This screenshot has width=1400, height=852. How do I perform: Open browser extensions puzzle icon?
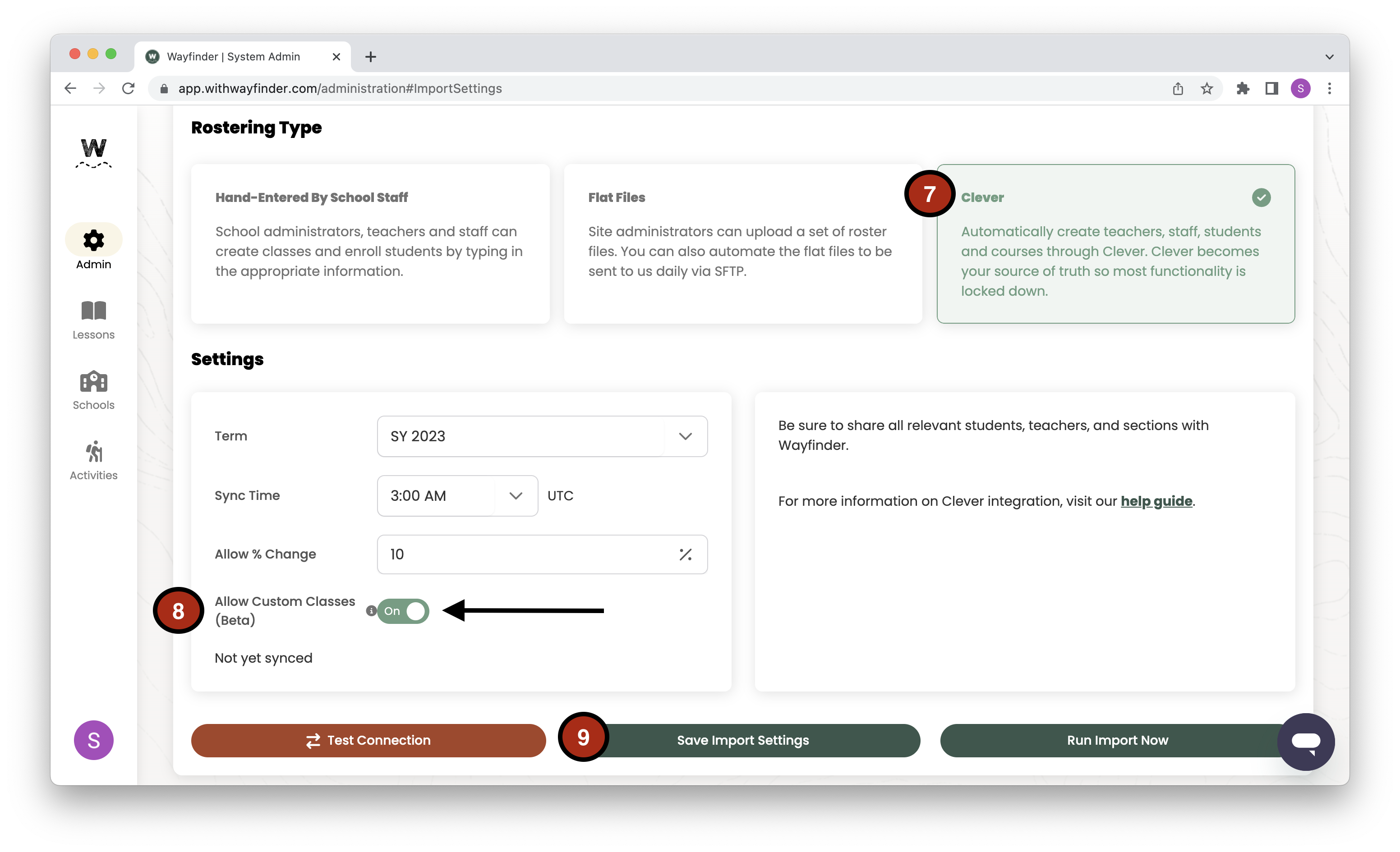point(1243,89)
